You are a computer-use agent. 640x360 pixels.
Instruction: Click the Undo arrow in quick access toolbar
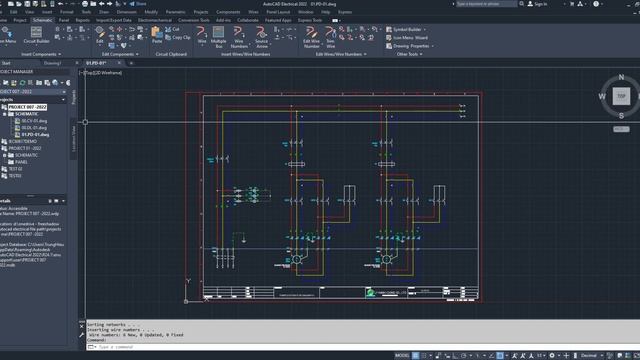tap(60, 4)
